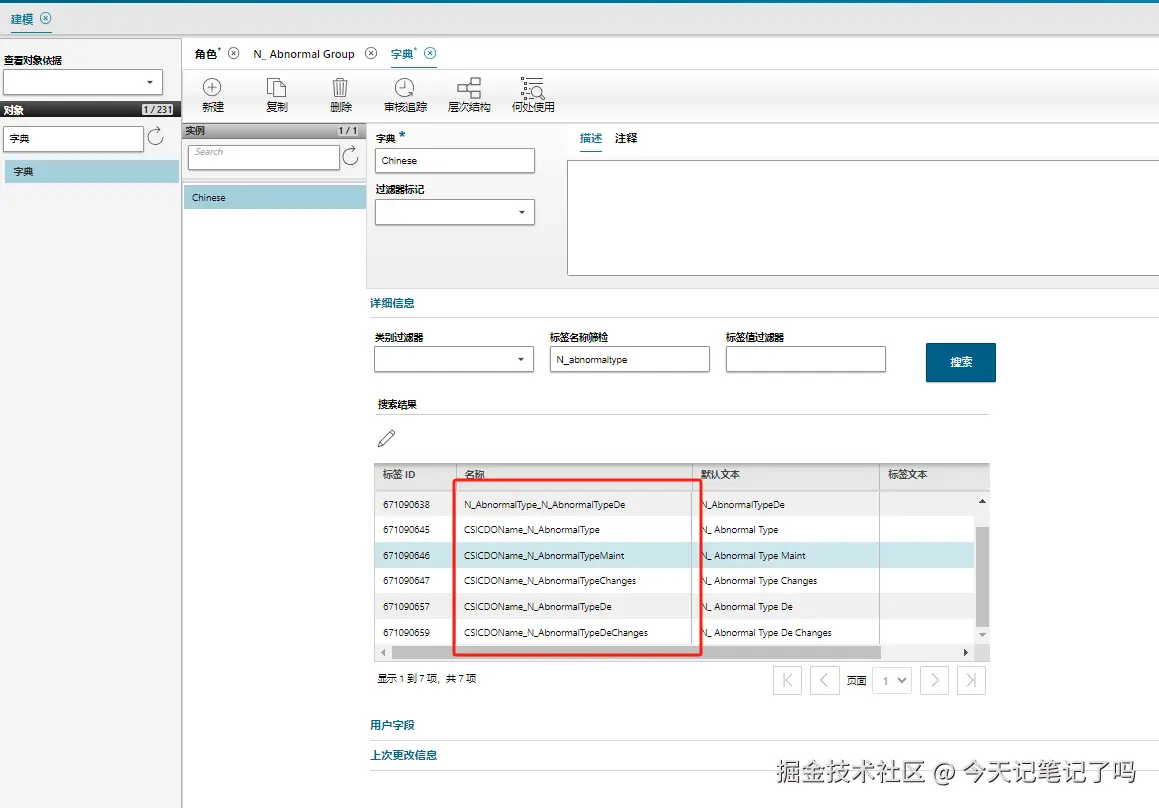Go to first page of results
The width and height of the screenshot is (1159, 808).
[x=787, y=680]
